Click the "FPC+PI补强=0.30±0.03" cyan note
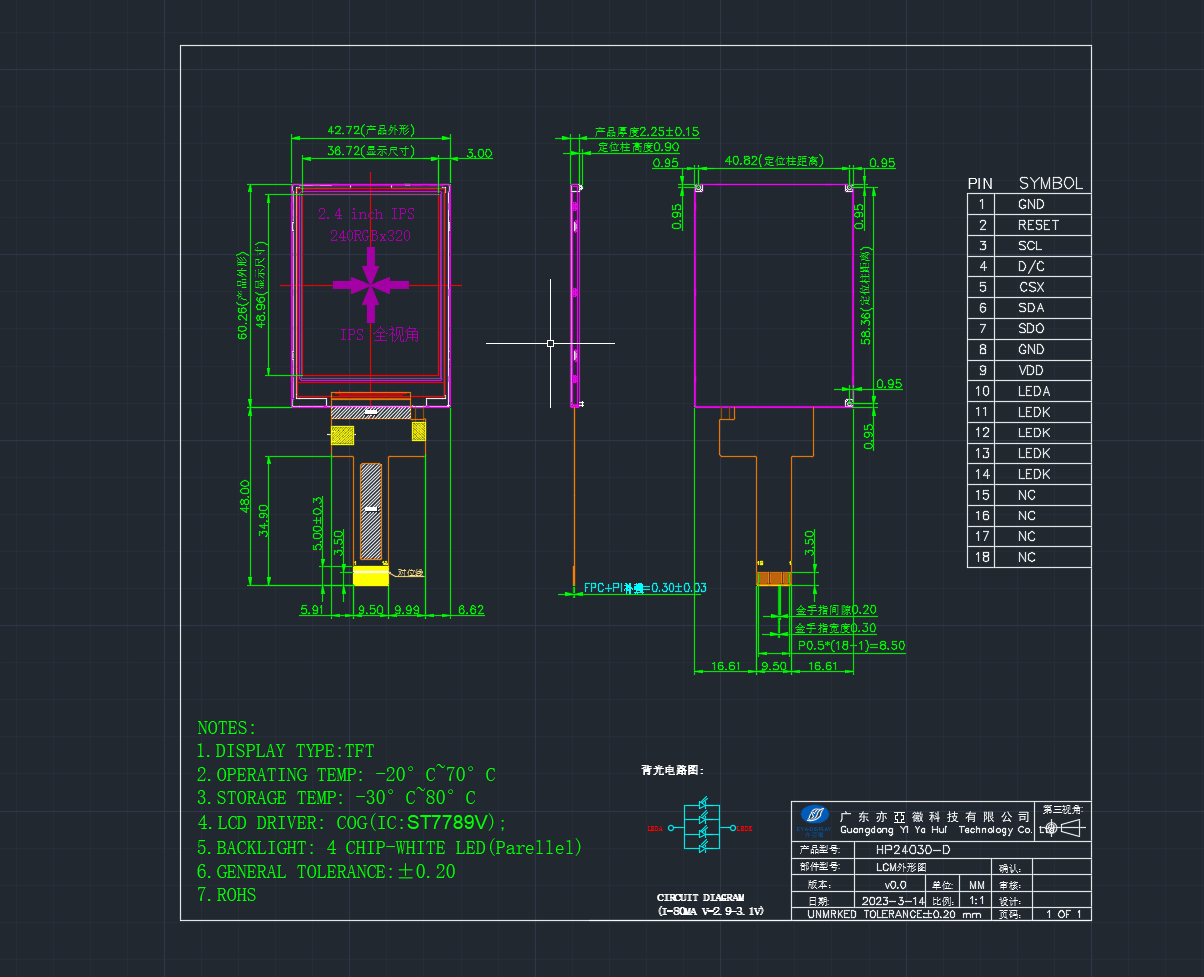The width and height of the screenshot is (1204, 977). tap(645, 588)
